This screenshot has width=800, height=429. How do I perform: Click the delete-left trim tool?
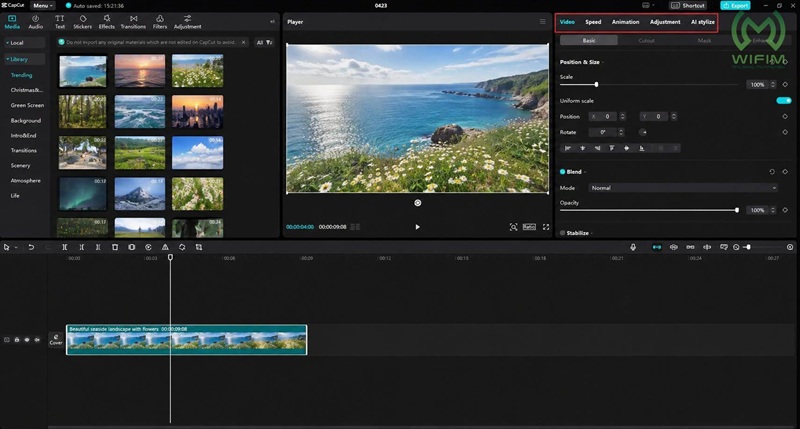82,247
